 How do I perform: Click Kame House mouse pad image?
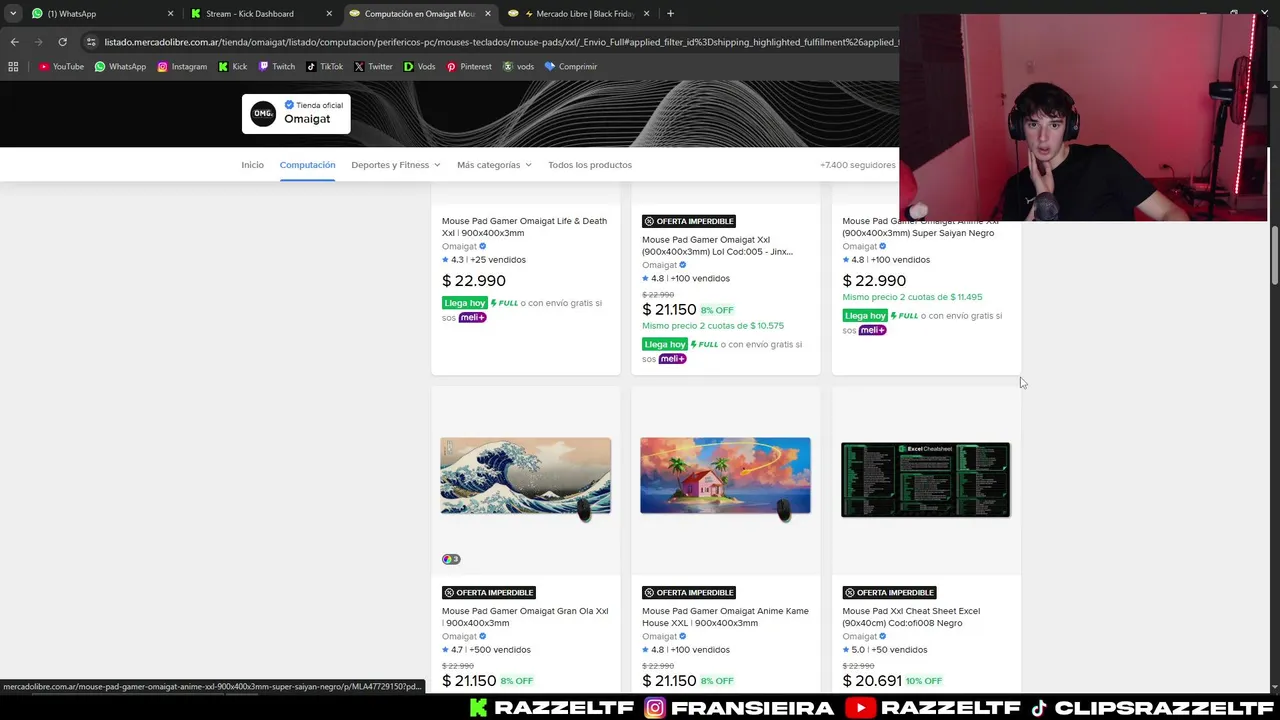pyautogui.click(x=726, y=478)
